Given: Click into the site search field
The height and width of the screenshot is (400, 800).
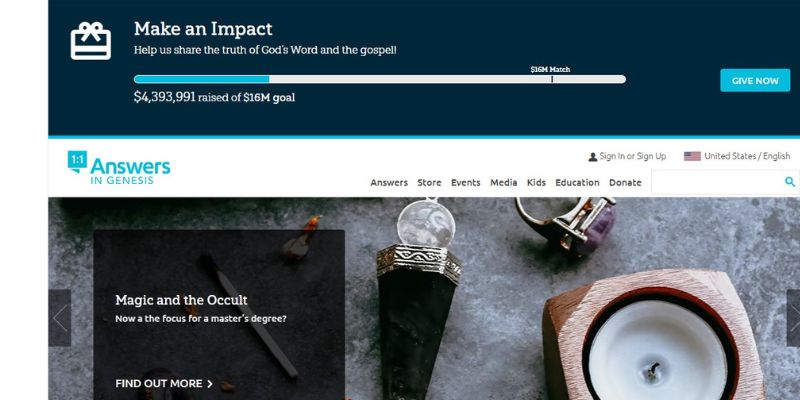Looking at the screenshot, I should pos(717,182).
